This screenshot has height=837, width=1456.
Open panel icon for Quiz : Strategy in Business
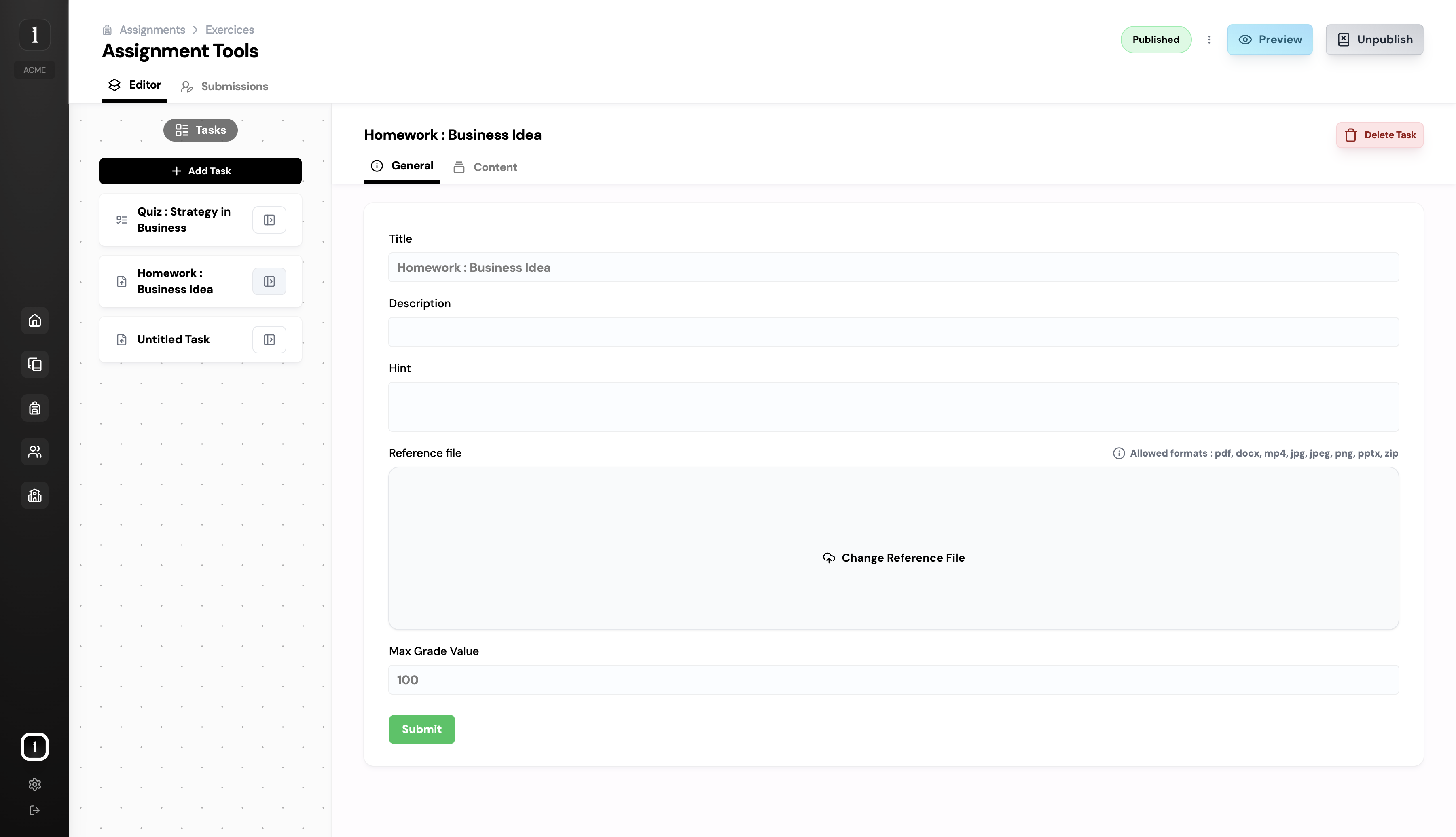point(269,220)
